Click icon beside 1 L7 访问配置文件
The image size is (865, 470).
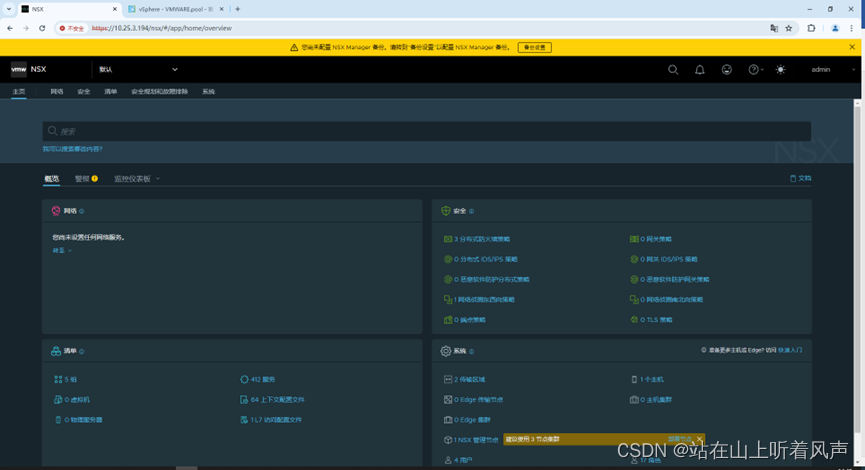coord(244,420)
